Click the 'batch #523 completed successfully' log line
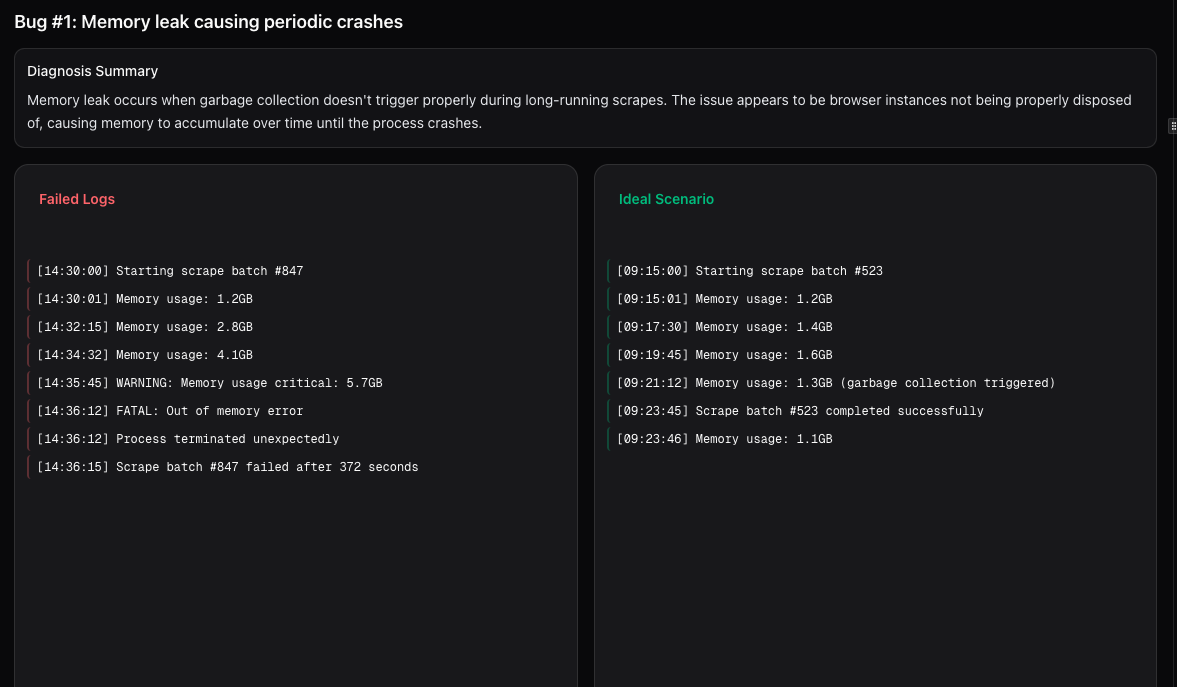Viewport: 1177px width, 687px height. tap(800, 411)
